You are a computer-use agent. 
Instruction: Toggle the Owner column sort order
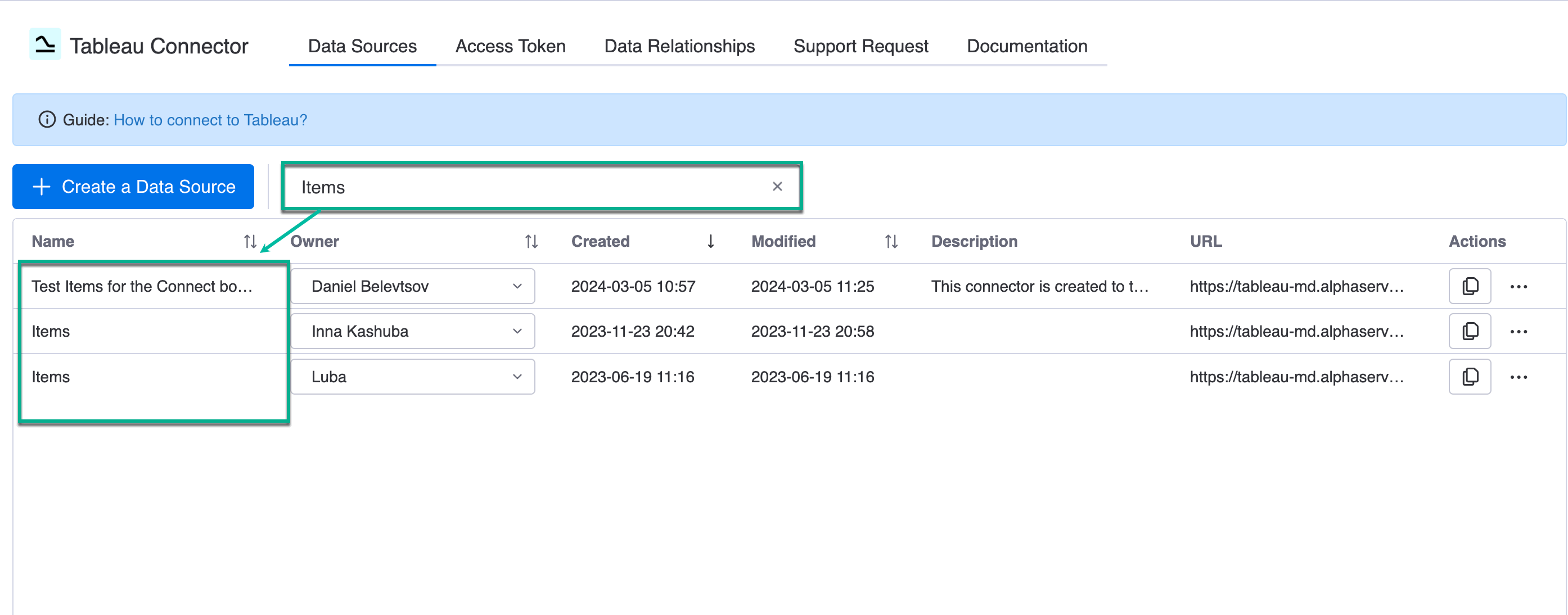pos(530,241)
